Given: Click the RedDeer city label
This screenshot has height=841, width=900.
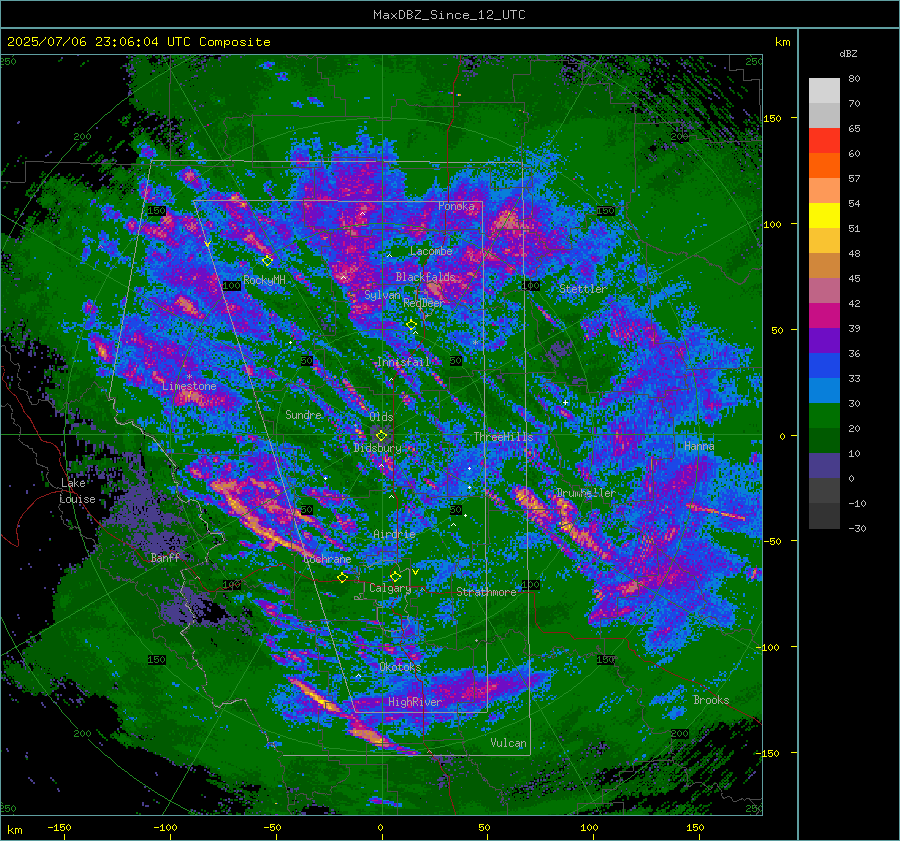Looking at the screenshot, I should pos(424,303).
